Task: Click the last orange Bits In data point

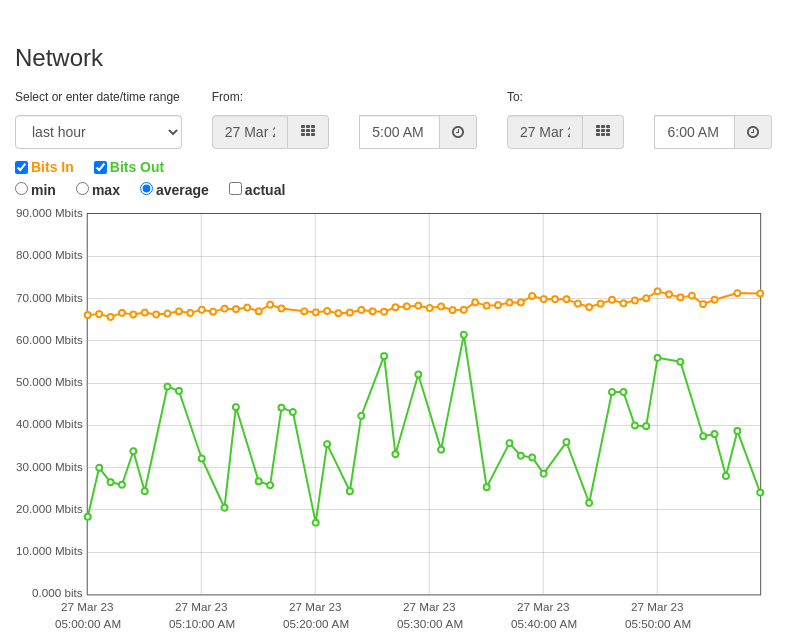Action: point(760,294)
